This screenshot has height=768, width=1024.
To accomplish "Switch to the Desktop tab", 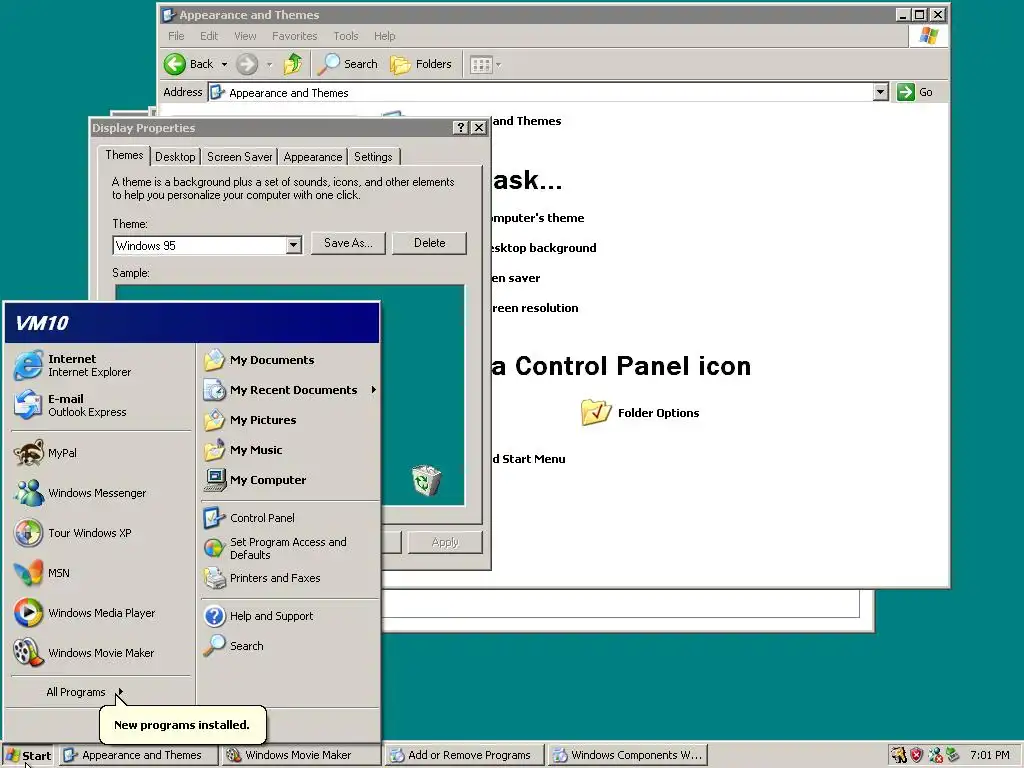I will click(175, 157).
